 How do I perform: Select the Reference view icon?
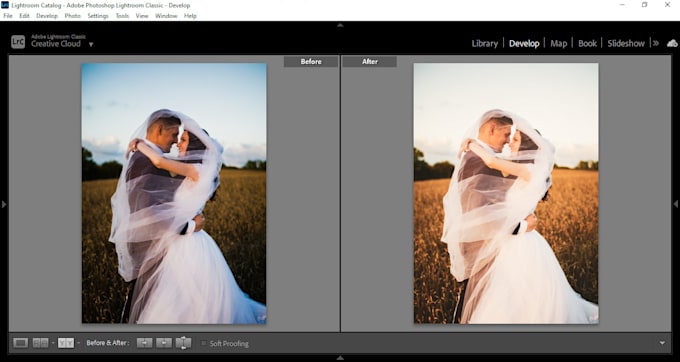tap(41, 343)
